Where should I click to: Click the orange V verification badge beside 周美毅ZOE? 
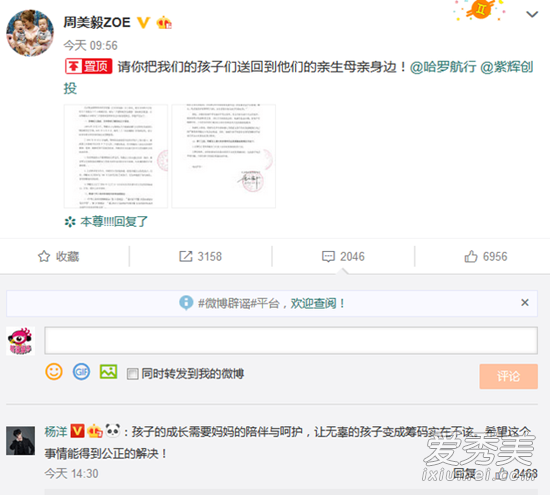(x=143, y=22)
